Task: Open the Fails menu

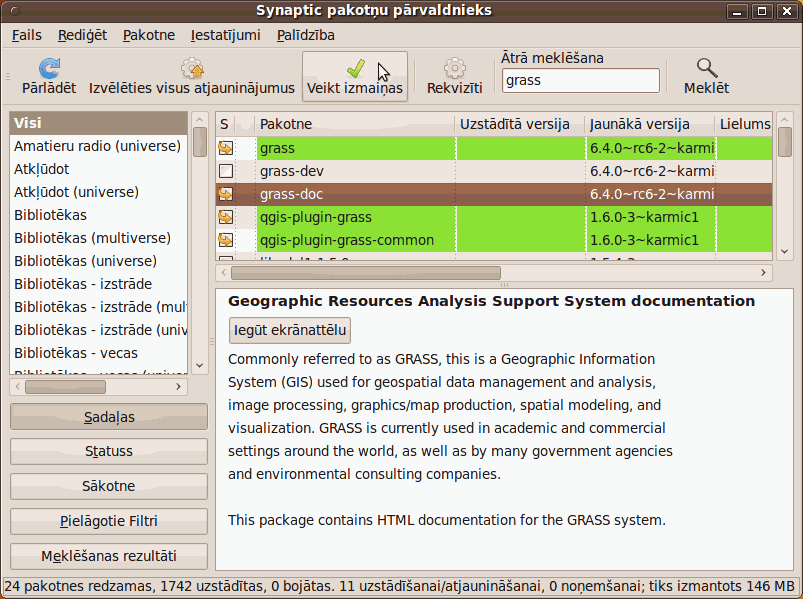Action: click(x=27, y=35)
